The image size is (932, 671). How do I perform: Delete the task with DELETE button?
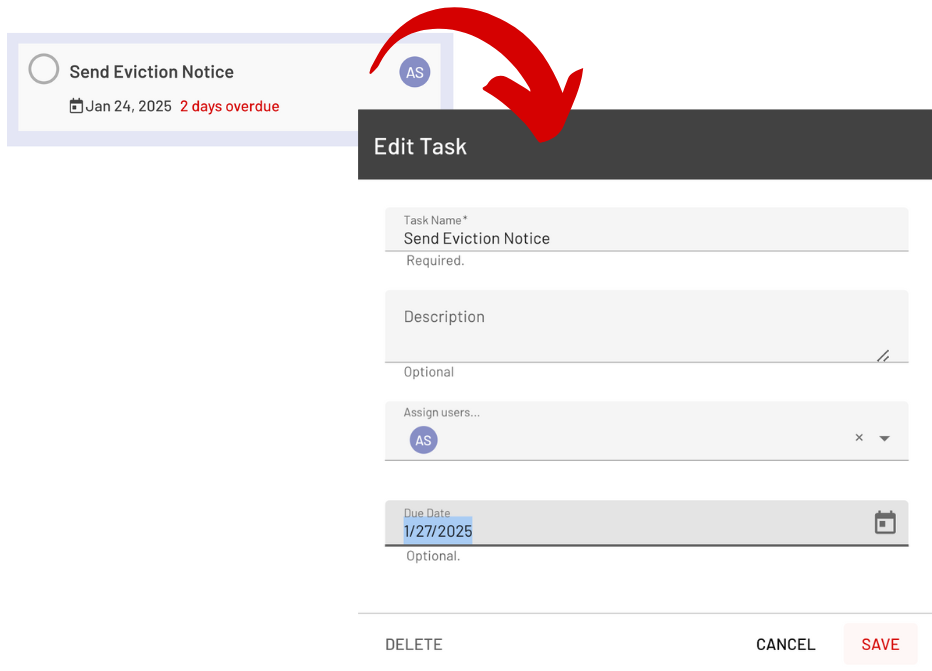(x=414, y=644)
